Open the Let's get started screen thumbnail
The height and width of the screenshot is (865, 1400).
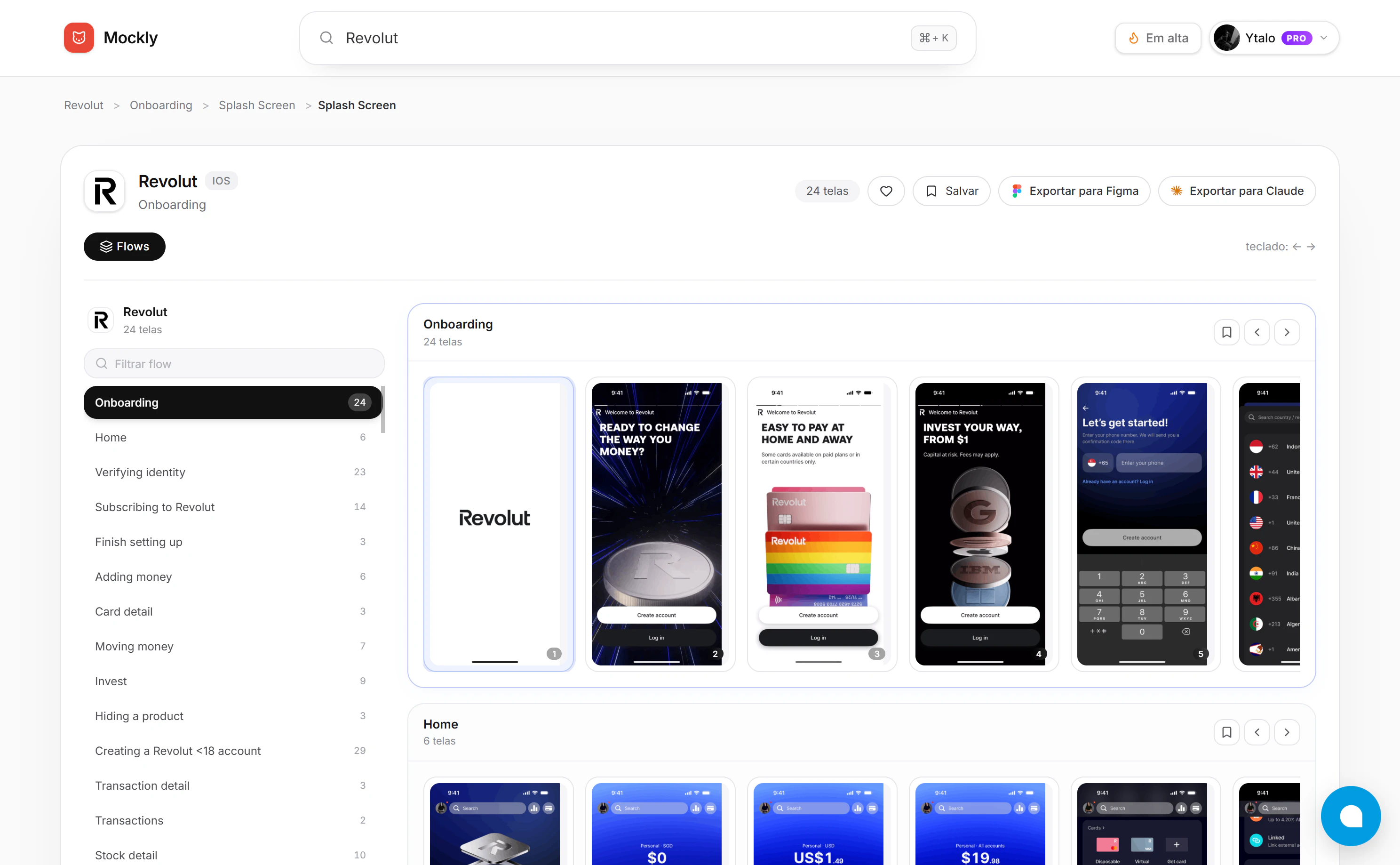coord(1142,523)
